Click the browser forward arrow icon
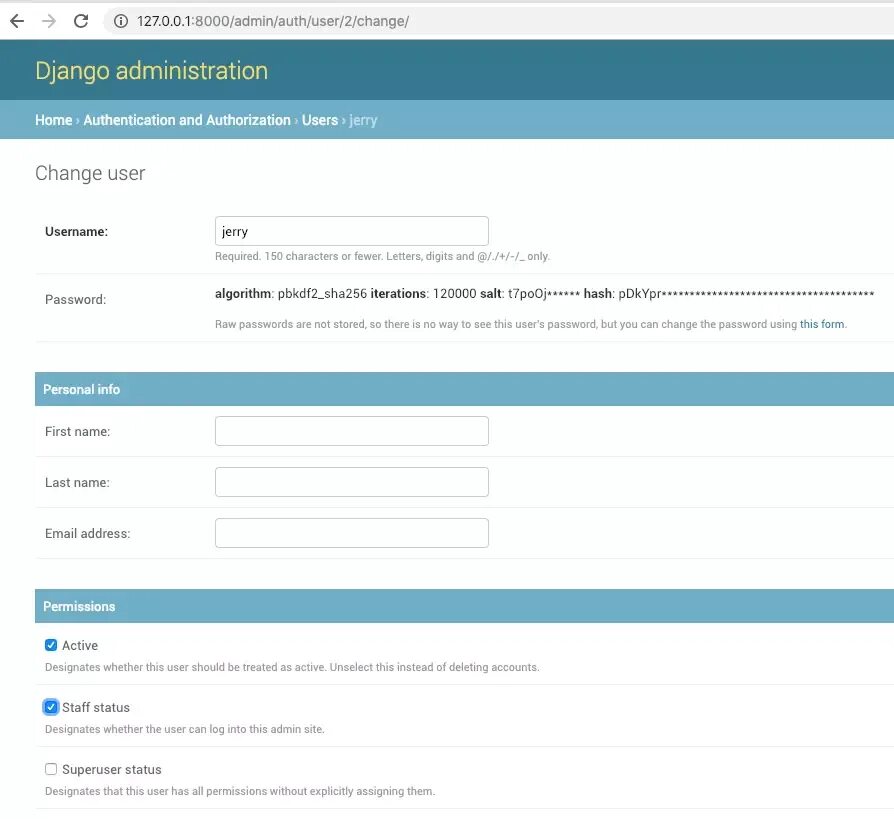The image size is (894, 819). [49, 21]
